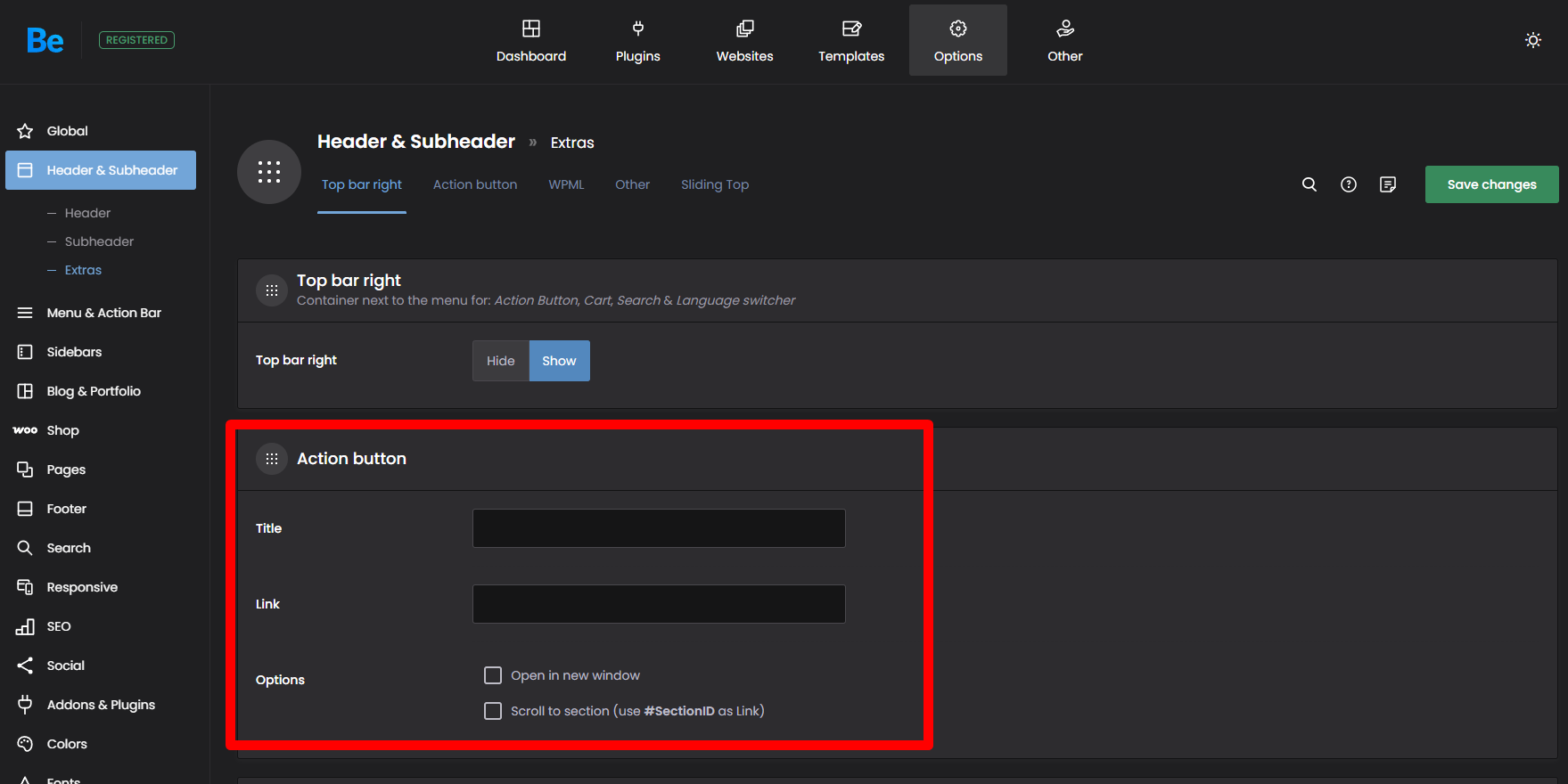Open the search magnifier icon beside Save changes
Viewport: 1568px width, 784px height.
1309,184
